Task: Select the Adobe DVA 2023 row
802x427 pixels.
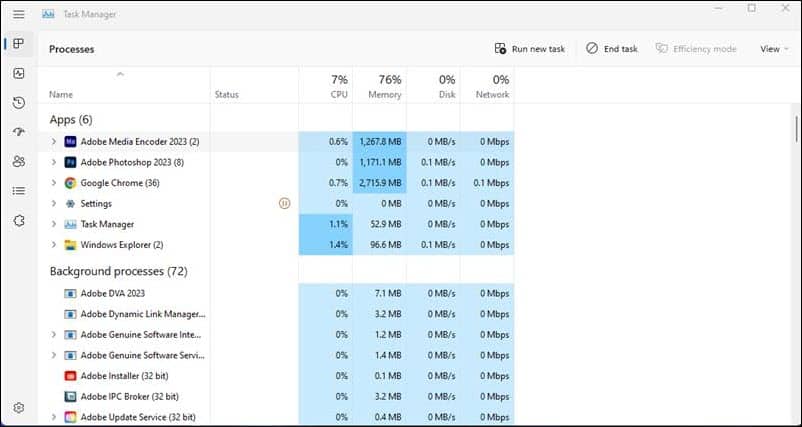Action: (276, 294)
